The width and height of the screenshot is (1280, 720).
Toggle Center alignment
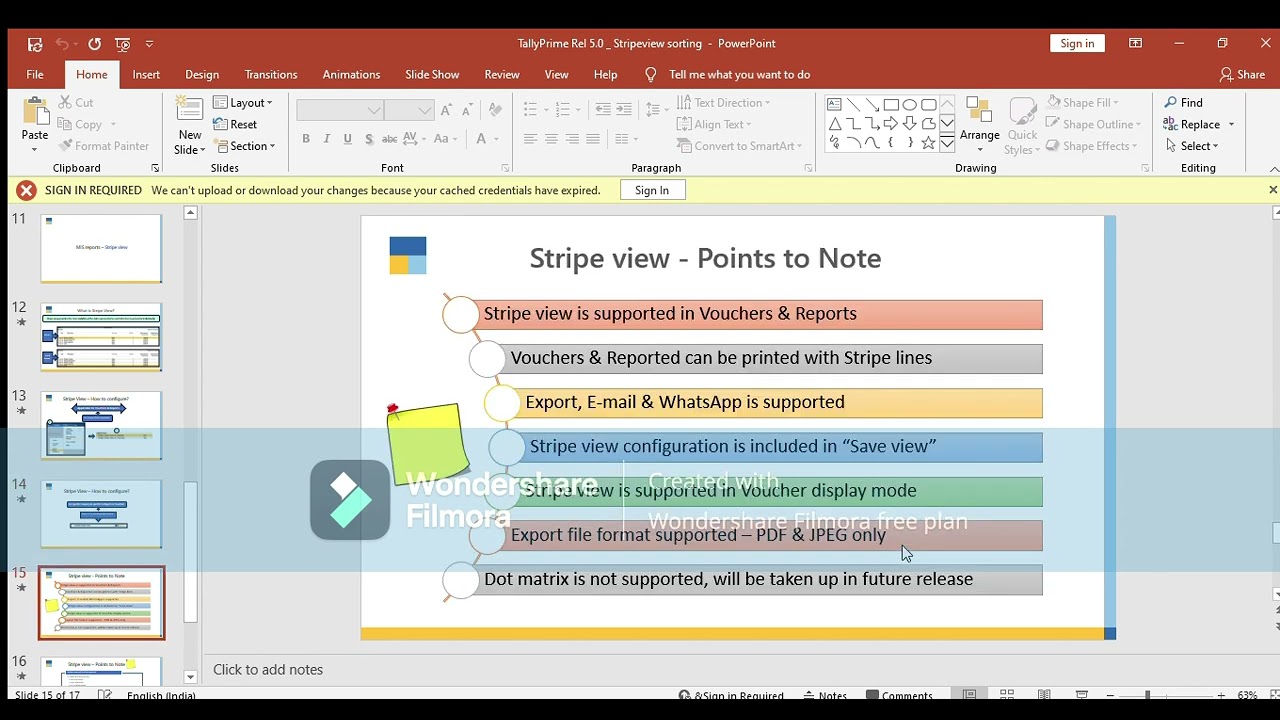pyautogui.click(x=551, y=139)
